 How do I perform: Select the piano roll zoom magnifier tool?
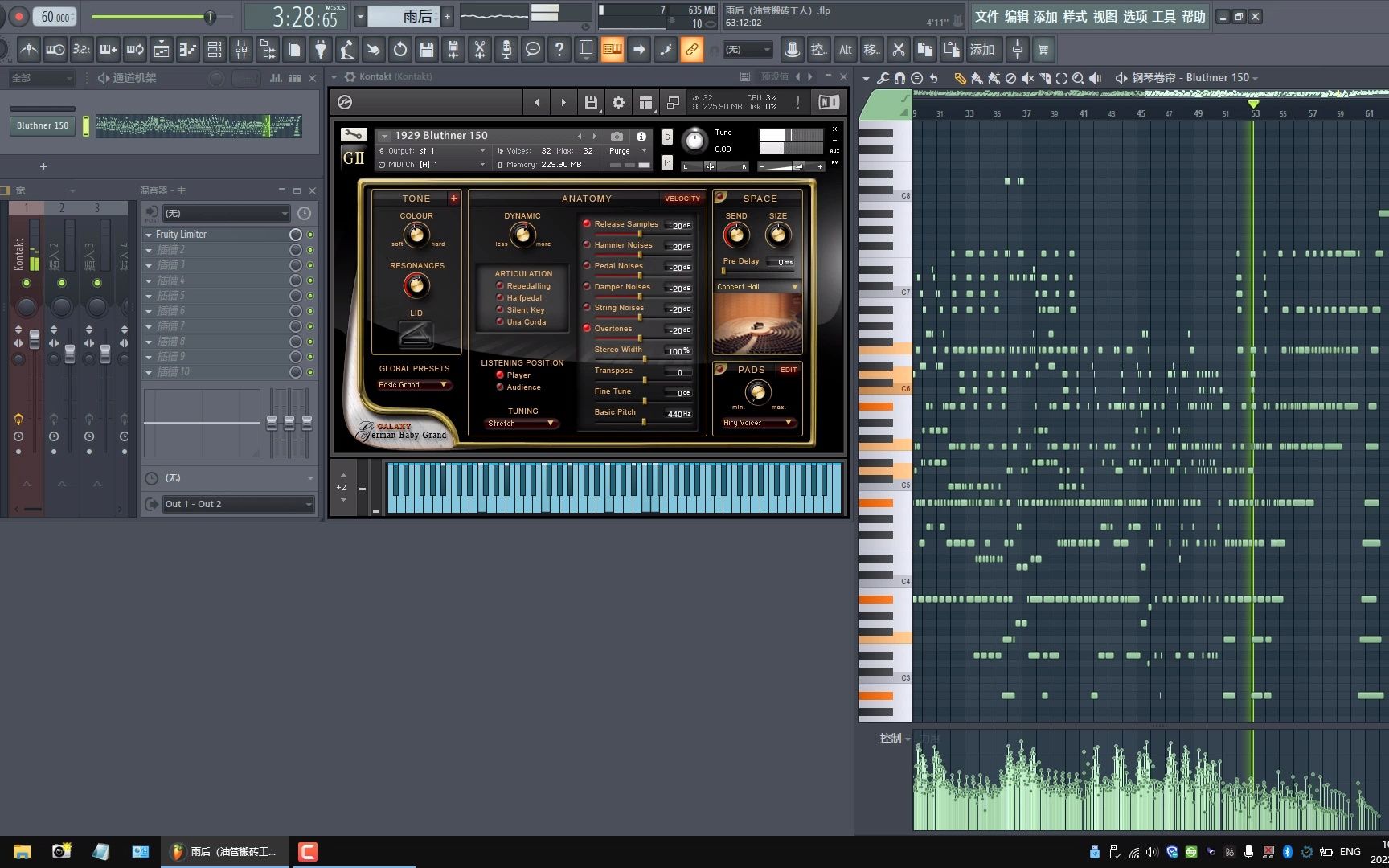pos(1078,78)
